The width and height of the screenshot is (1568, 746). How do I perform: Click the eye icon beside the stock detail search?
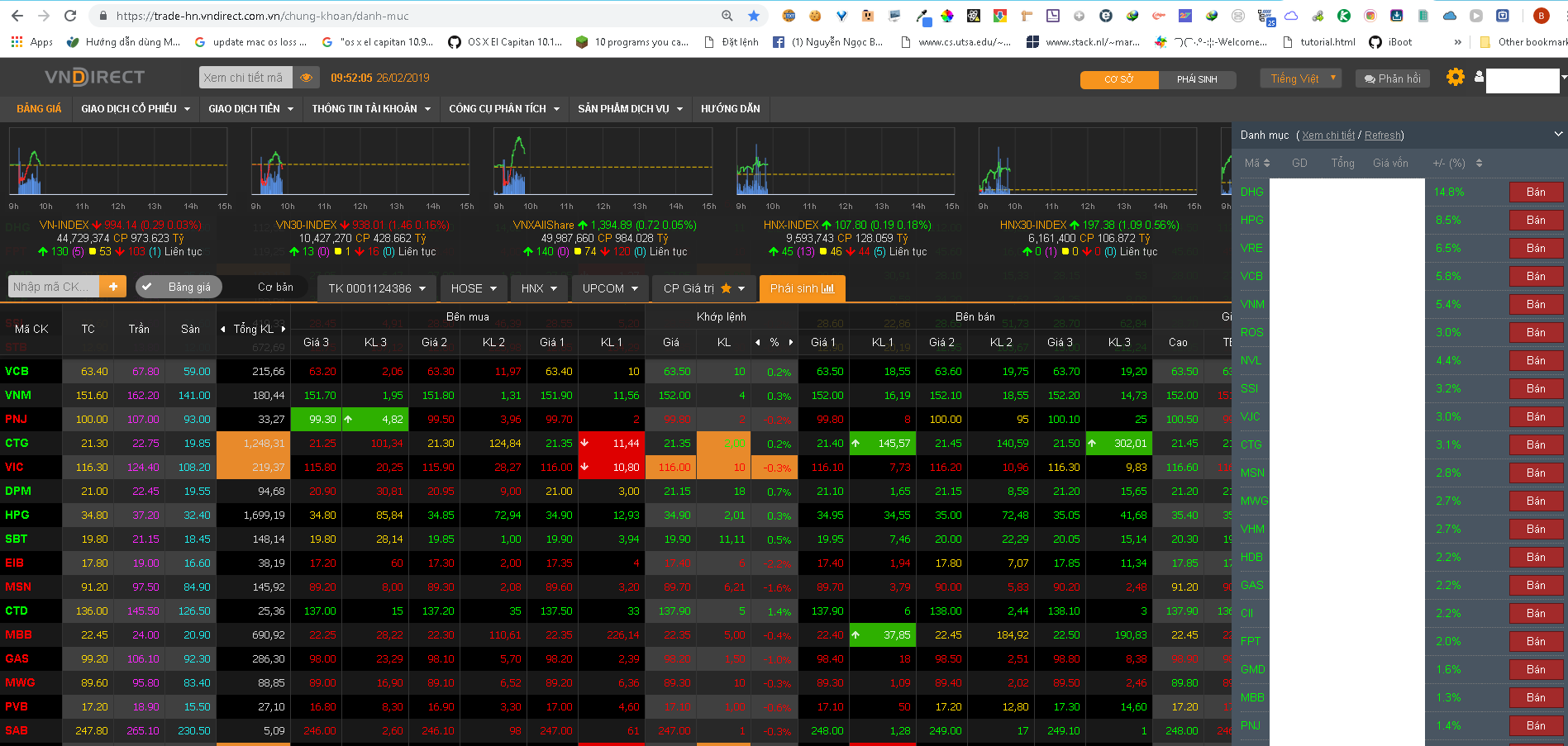(306, 78)
